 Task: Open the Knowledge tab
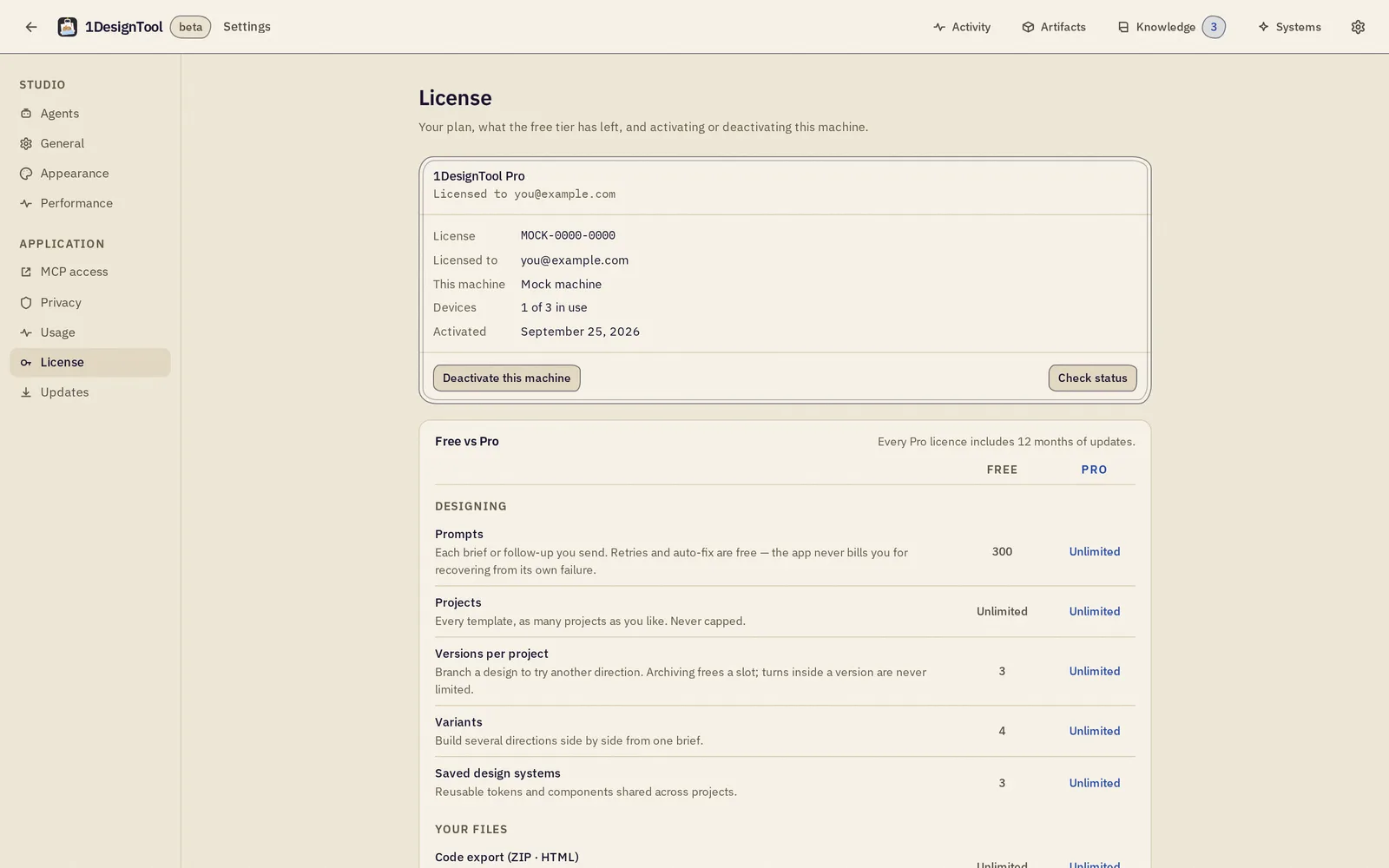click(x=1171, y=27)
